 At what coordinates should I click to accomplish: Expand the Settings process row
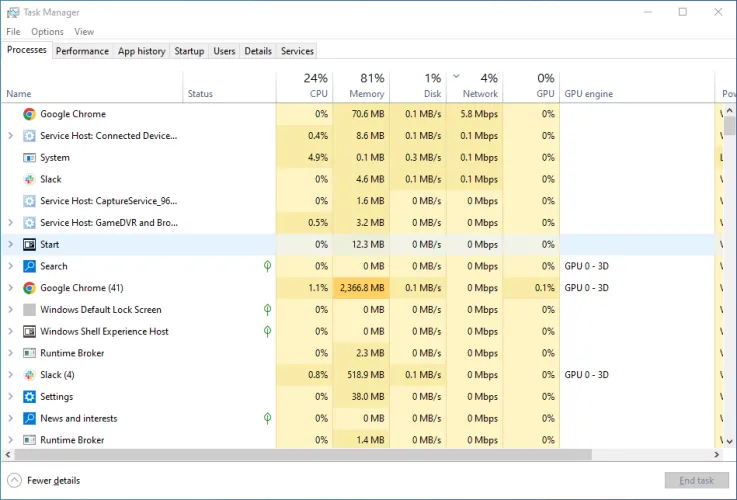tap(10, 397)
